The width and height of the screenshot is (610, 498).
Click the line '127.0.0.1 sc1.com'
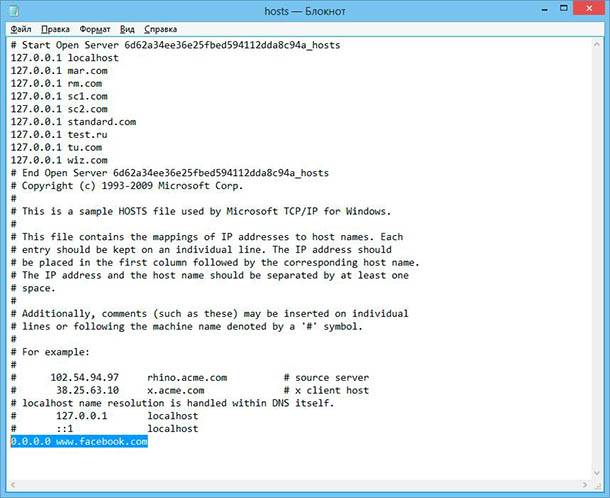pyautogui.click(x=59, y=96)
